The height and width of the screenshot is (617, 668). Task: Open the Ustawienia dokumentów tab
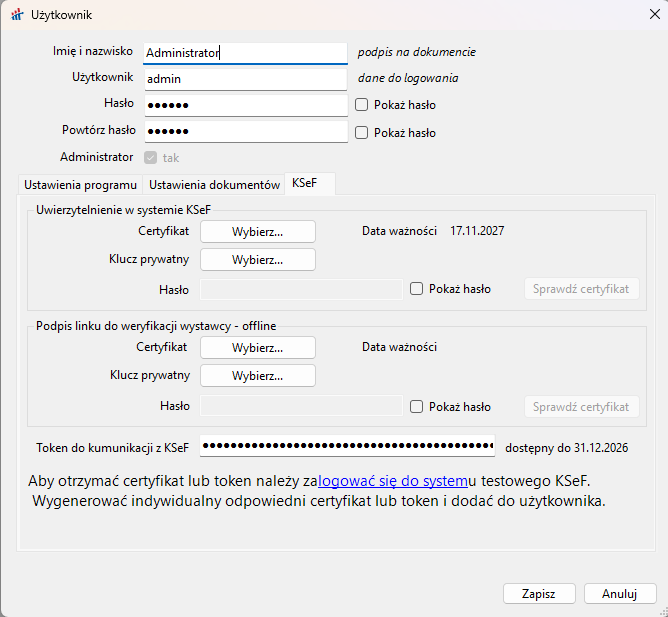click(214, 185)
